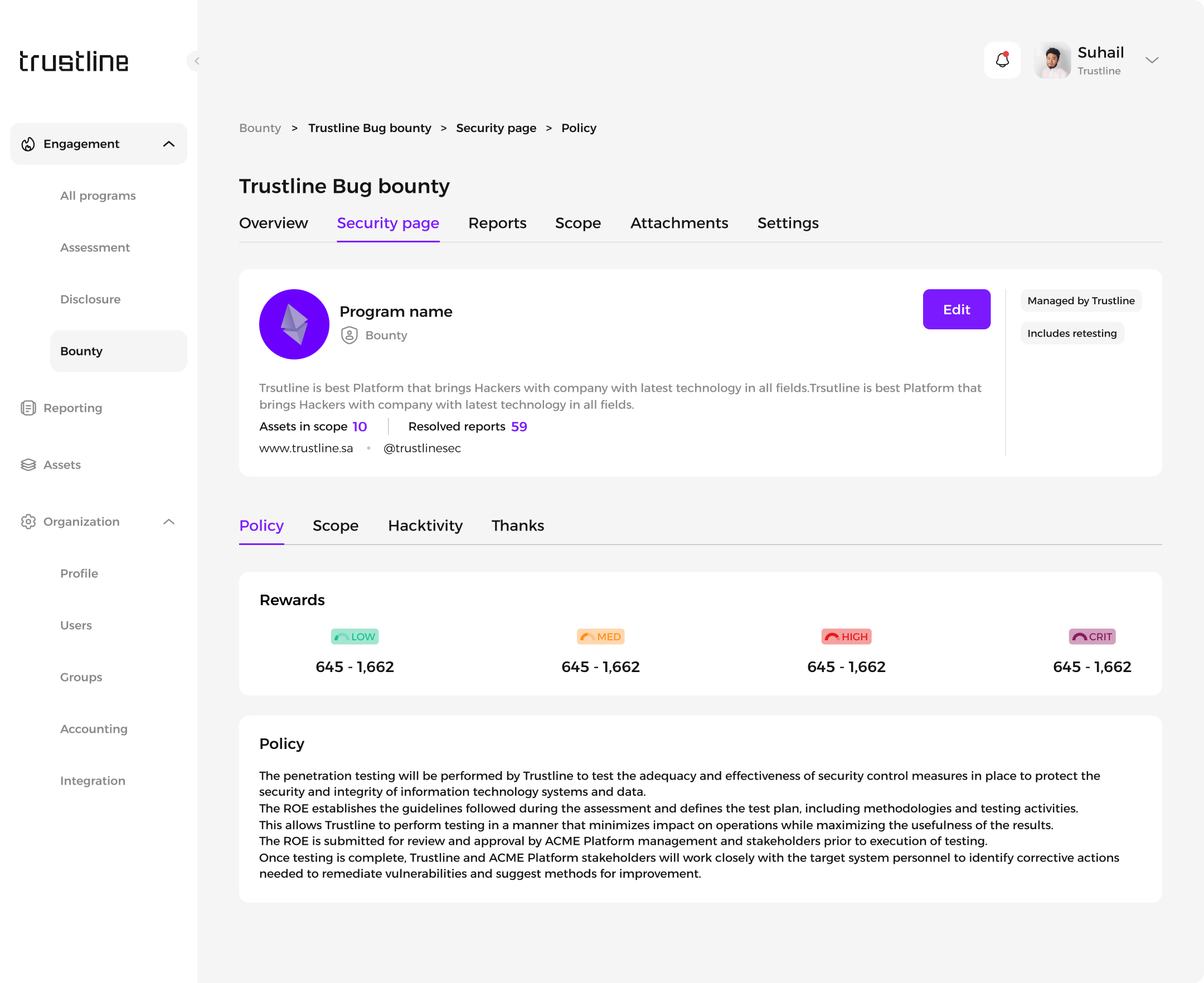Click the Engagement flame icon
The height and width of the screenshot is (983, 1204).
tap(28, 144)
